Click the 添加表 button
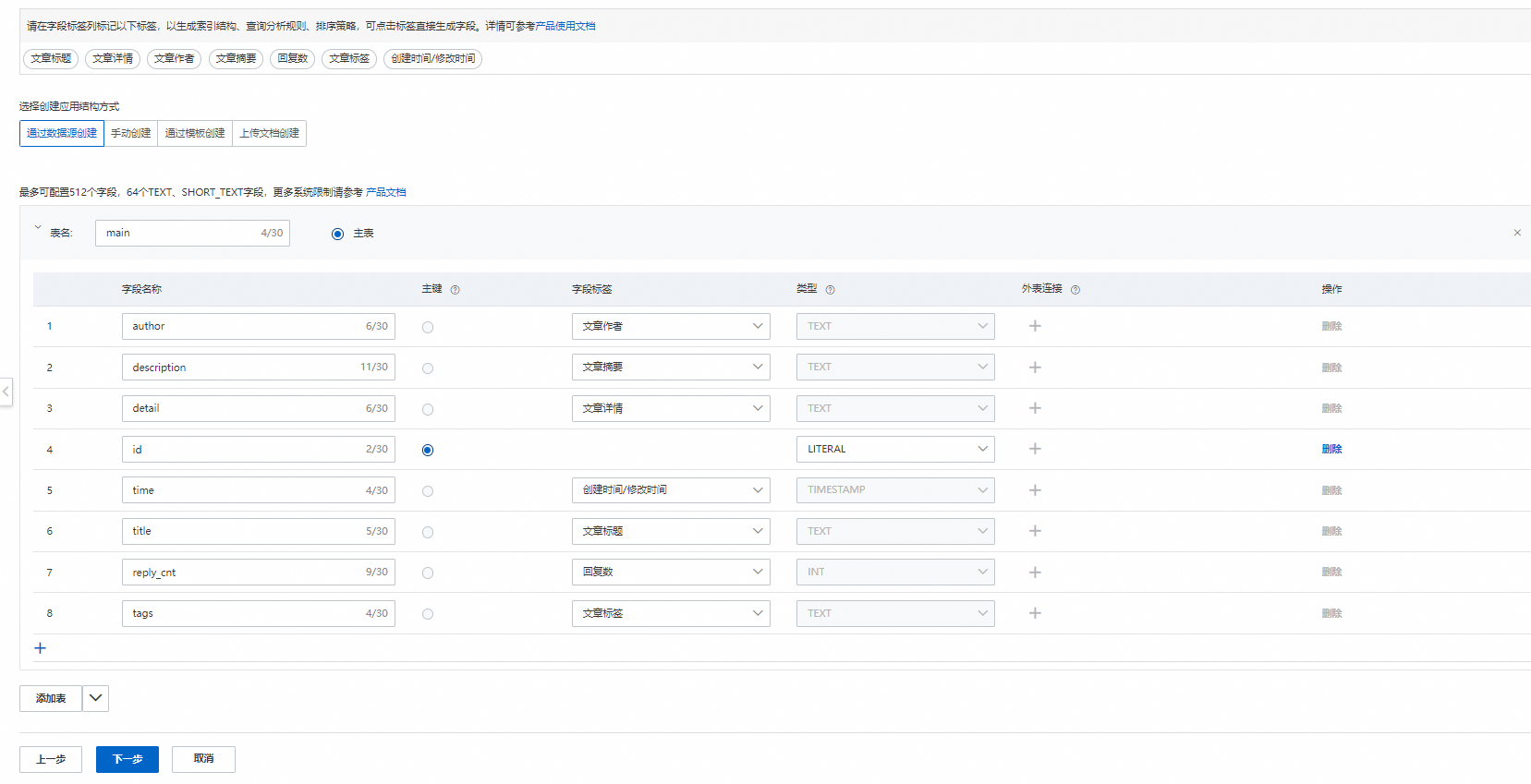 click(51, 698)
